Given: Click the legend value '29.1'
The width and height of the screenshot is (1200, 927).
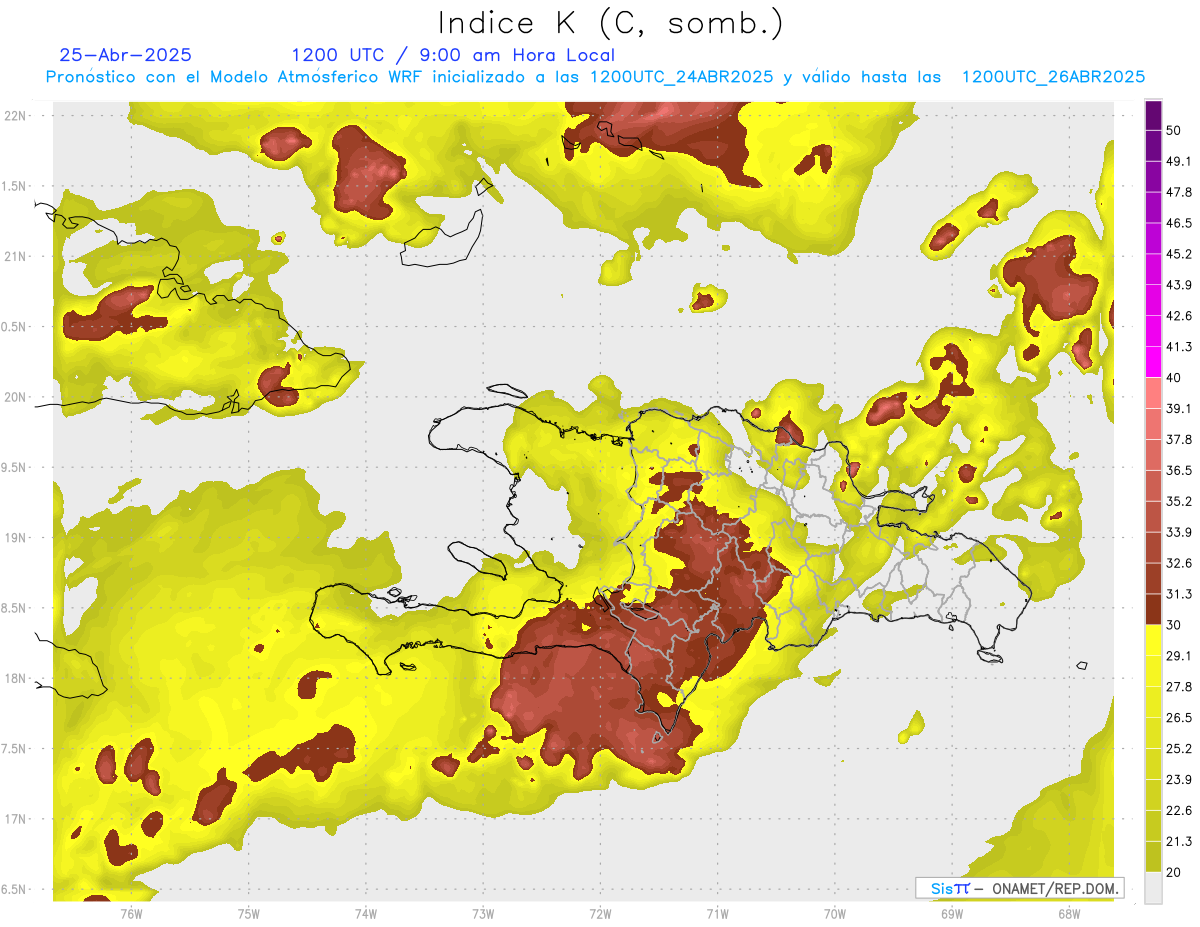Looking at the screenshot, I should 1178,656.
